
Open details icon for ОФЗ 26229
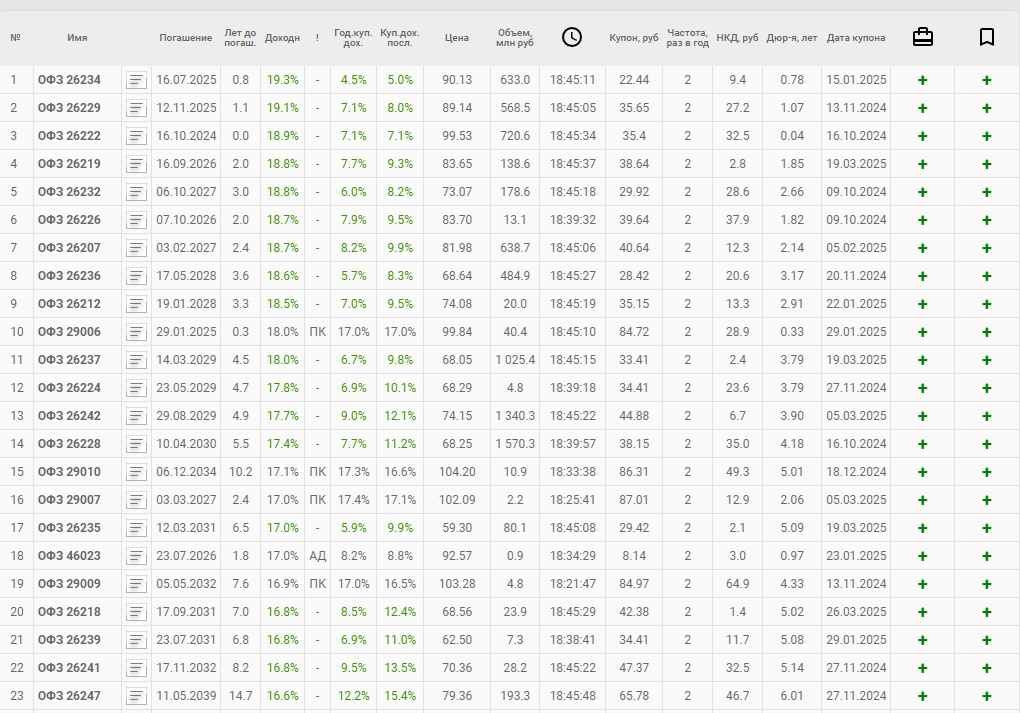(x=136, y=108)
